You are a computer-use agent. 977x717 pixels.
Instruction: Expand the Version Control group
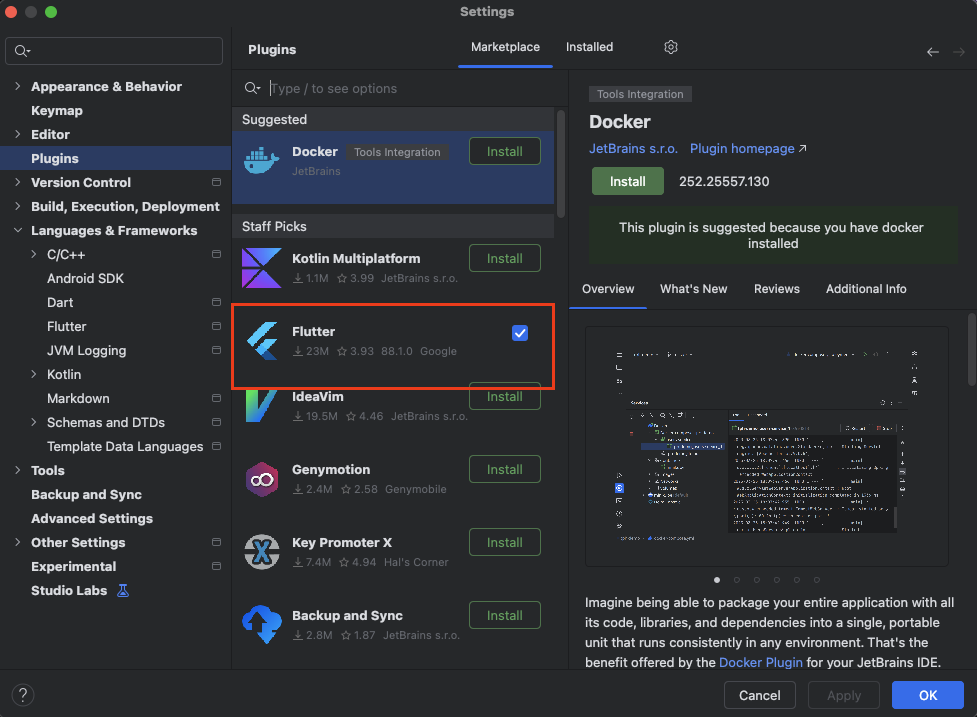coord(17,183)
